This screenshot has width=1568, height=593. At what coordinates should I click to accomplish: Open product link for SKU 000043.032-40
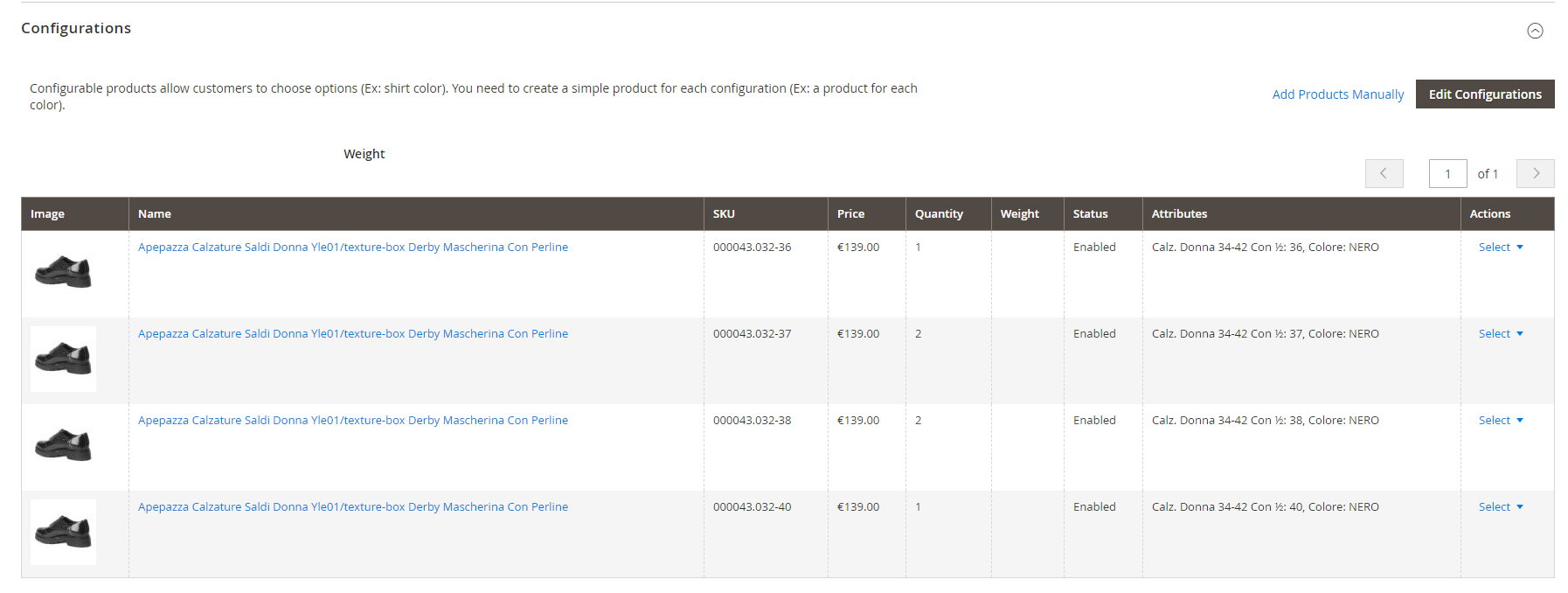coord(353,507)
